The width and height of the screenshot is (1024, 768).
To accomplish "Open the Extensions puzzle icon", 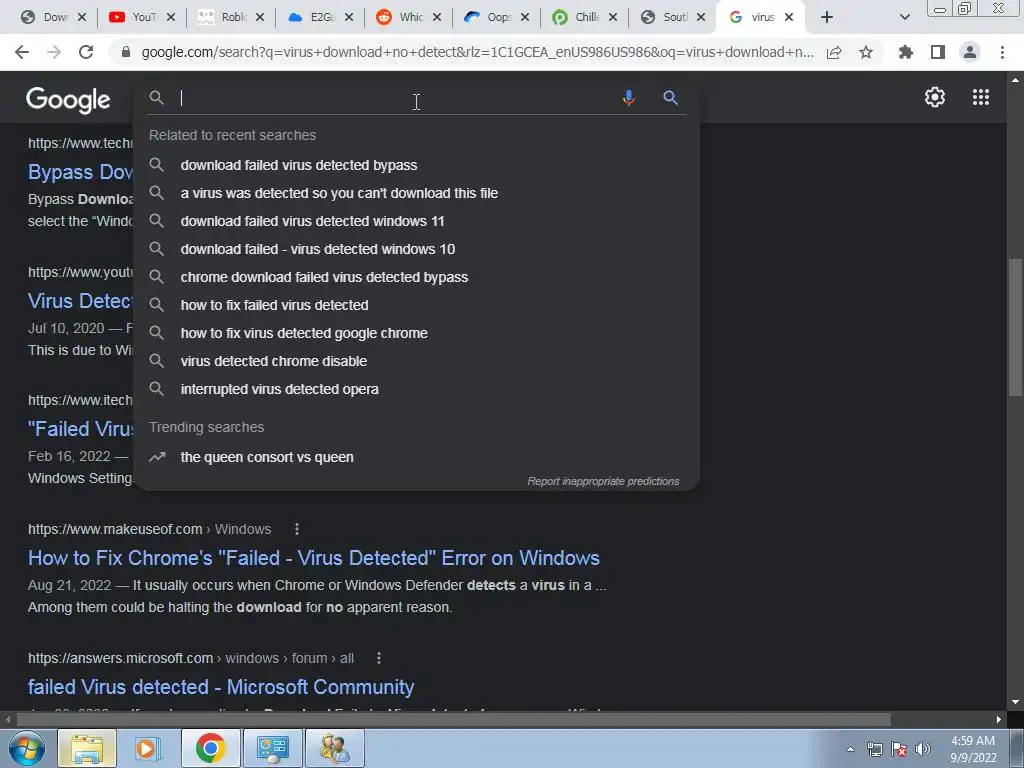I will [x=905, y=52].
